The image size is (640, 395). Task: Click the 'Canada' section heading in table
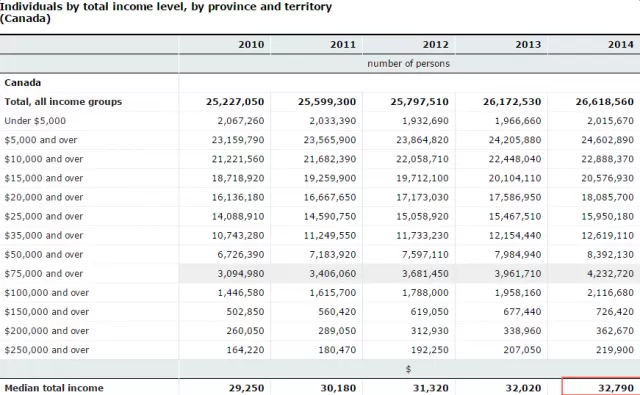(x=23, y=82)
